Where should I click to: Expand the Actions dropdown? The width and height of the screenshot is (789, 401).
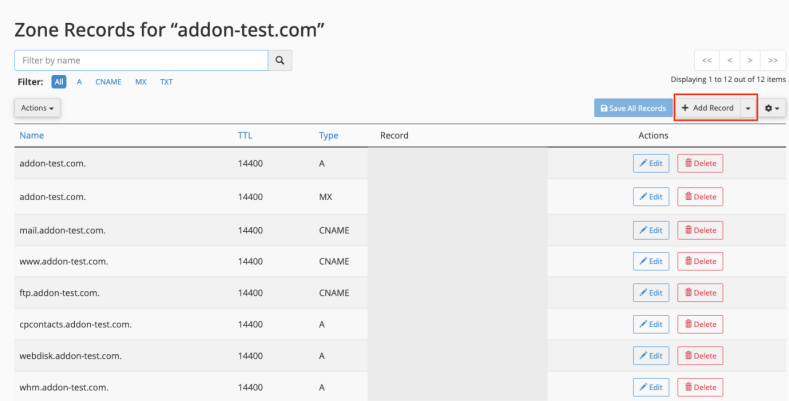[38, 107]
